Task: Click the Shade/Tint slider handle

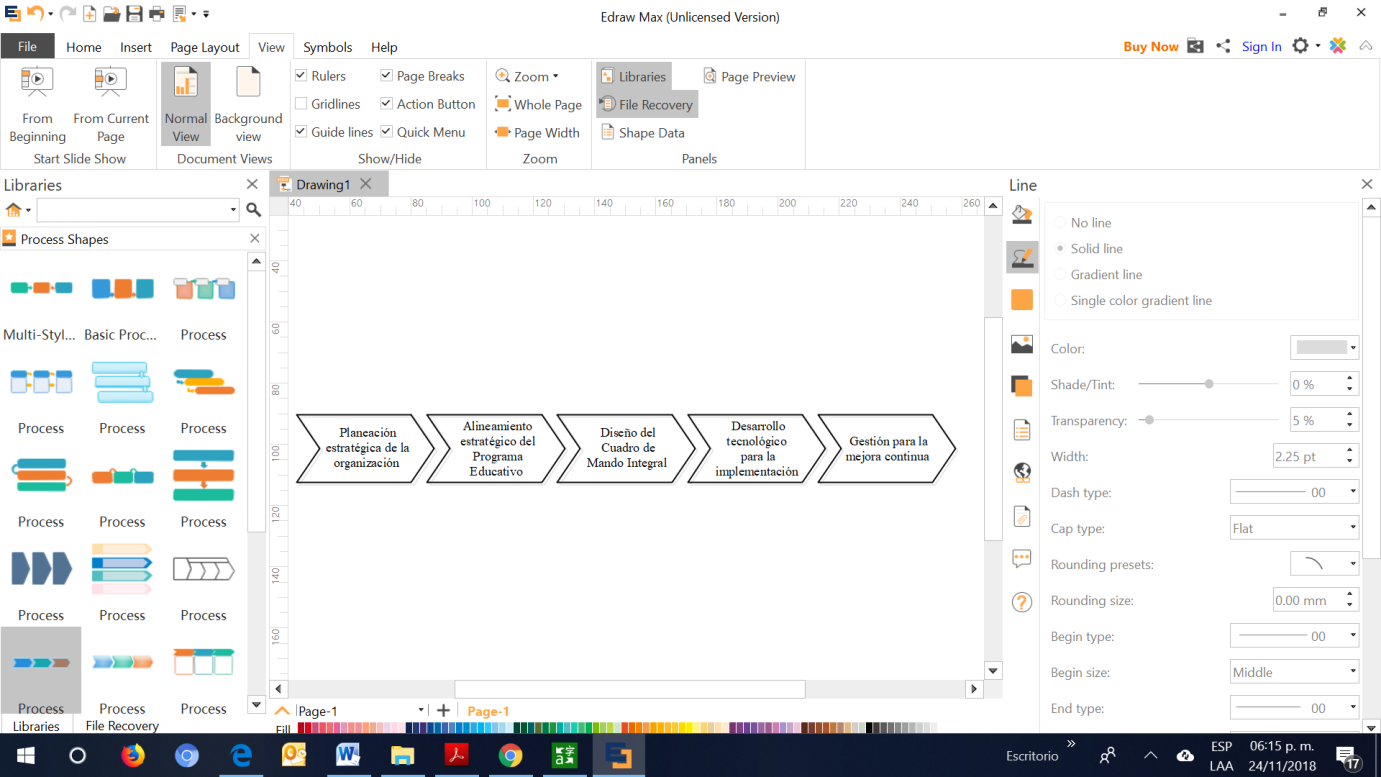Action: [x=1209, y=384]
